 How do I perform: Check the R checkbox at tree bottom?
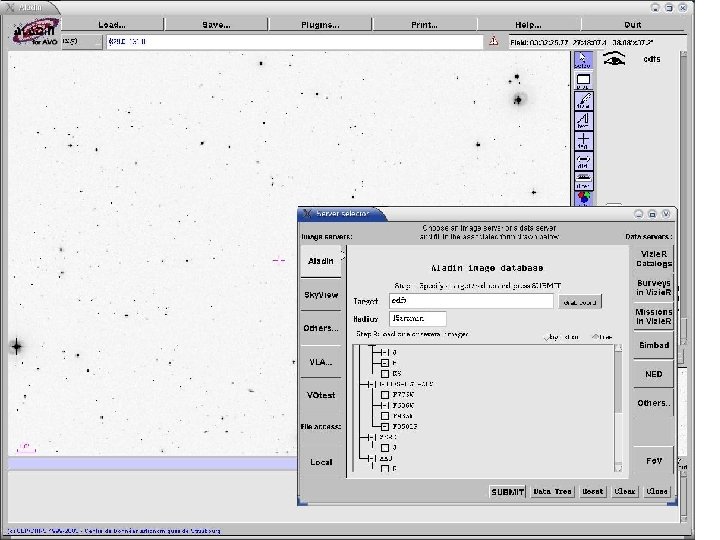pyautogui.click(x=385, y=468)
